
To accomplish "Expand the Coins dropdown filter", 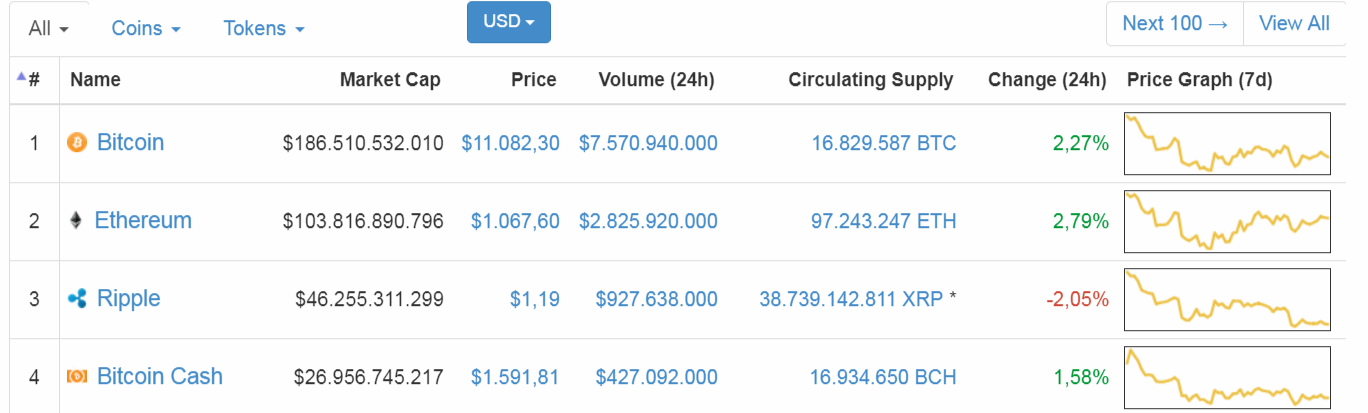I will tap(146, 29).
